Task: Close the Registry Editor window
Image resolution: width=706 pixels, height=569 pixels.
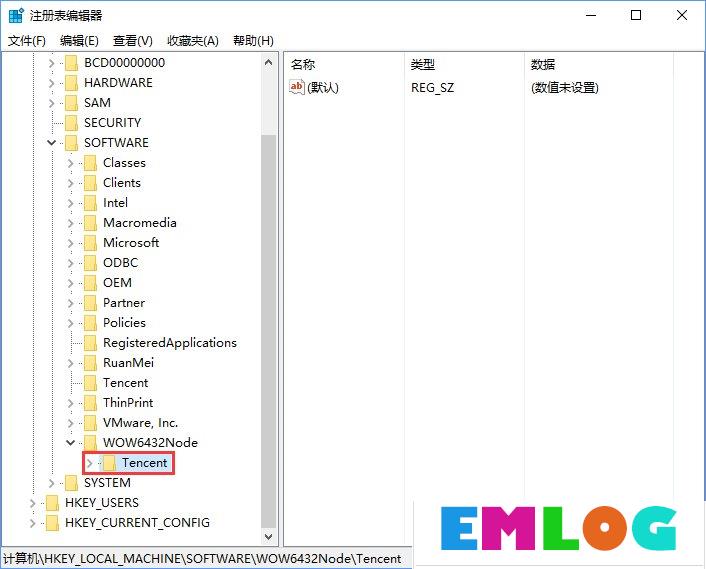Action: click(682, 15)
